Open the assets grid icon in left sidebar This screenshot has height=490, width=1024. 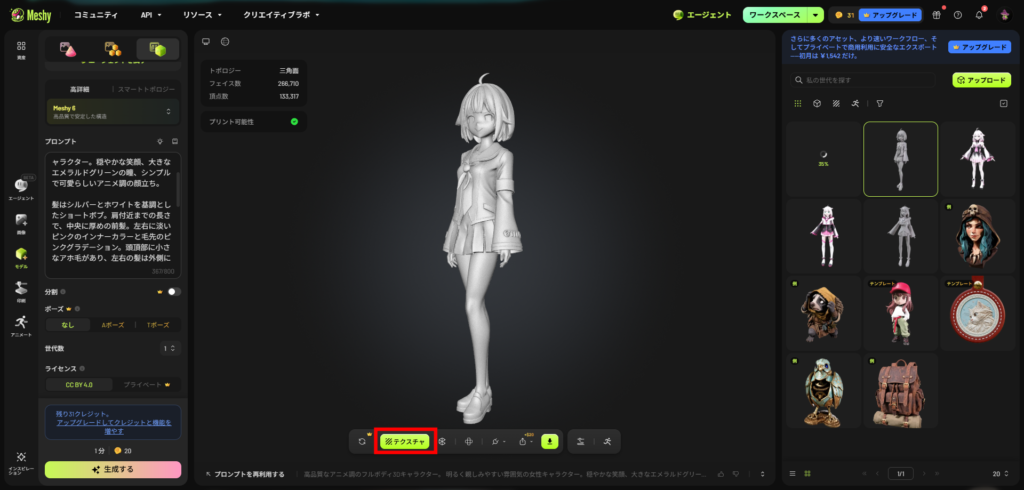21,50
